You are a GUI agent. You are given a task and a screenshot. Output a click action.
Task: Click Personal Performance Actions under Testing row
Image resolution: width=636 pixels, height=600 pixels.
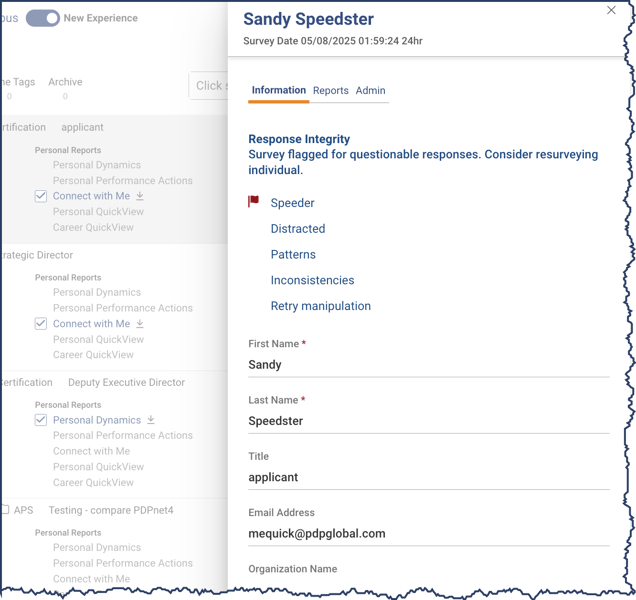[123, 563]
